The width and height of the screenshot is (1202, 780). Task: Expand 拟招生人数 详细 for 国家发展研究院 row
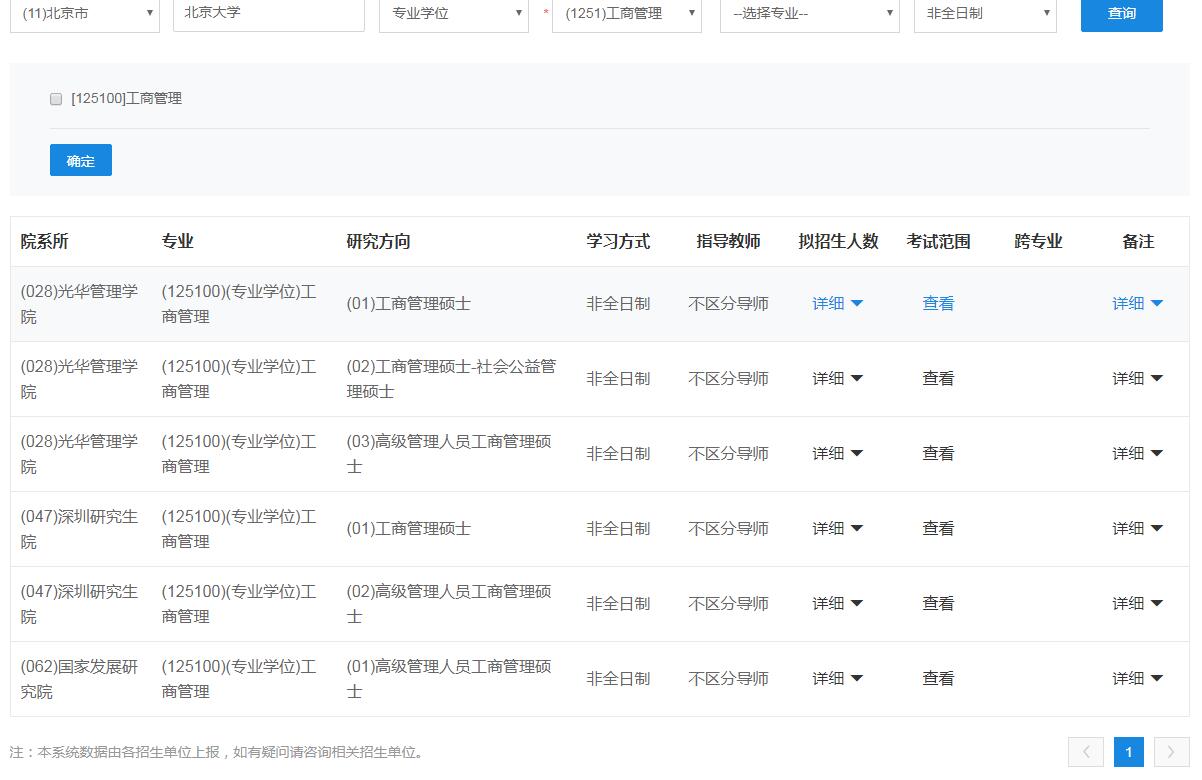click(837, 679)
